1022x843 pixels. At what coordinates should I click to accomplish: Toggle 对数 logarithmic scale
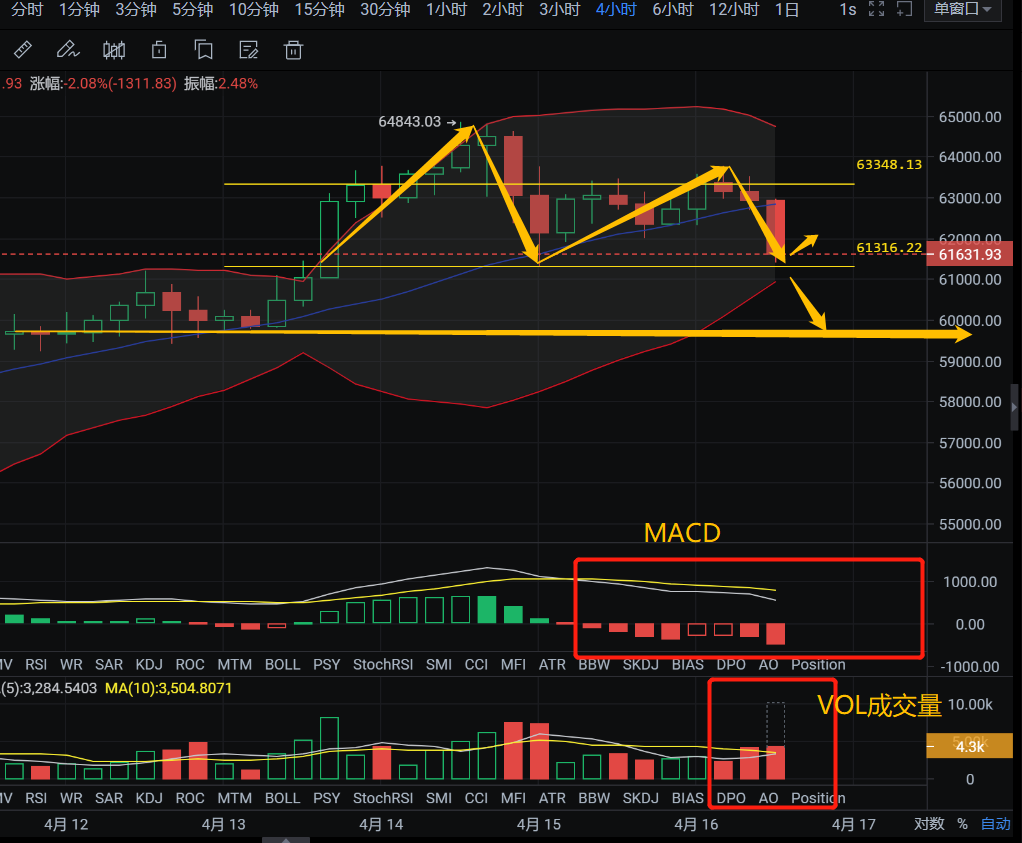929,824
